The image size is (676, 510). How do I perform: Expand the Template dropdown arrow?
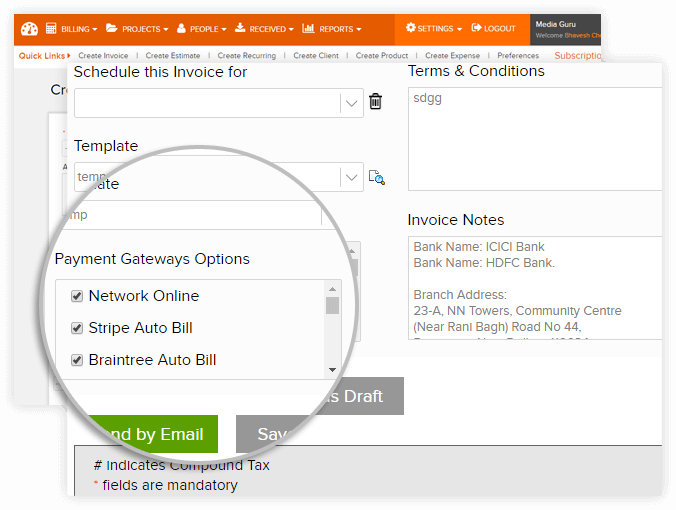coord(351,178)
